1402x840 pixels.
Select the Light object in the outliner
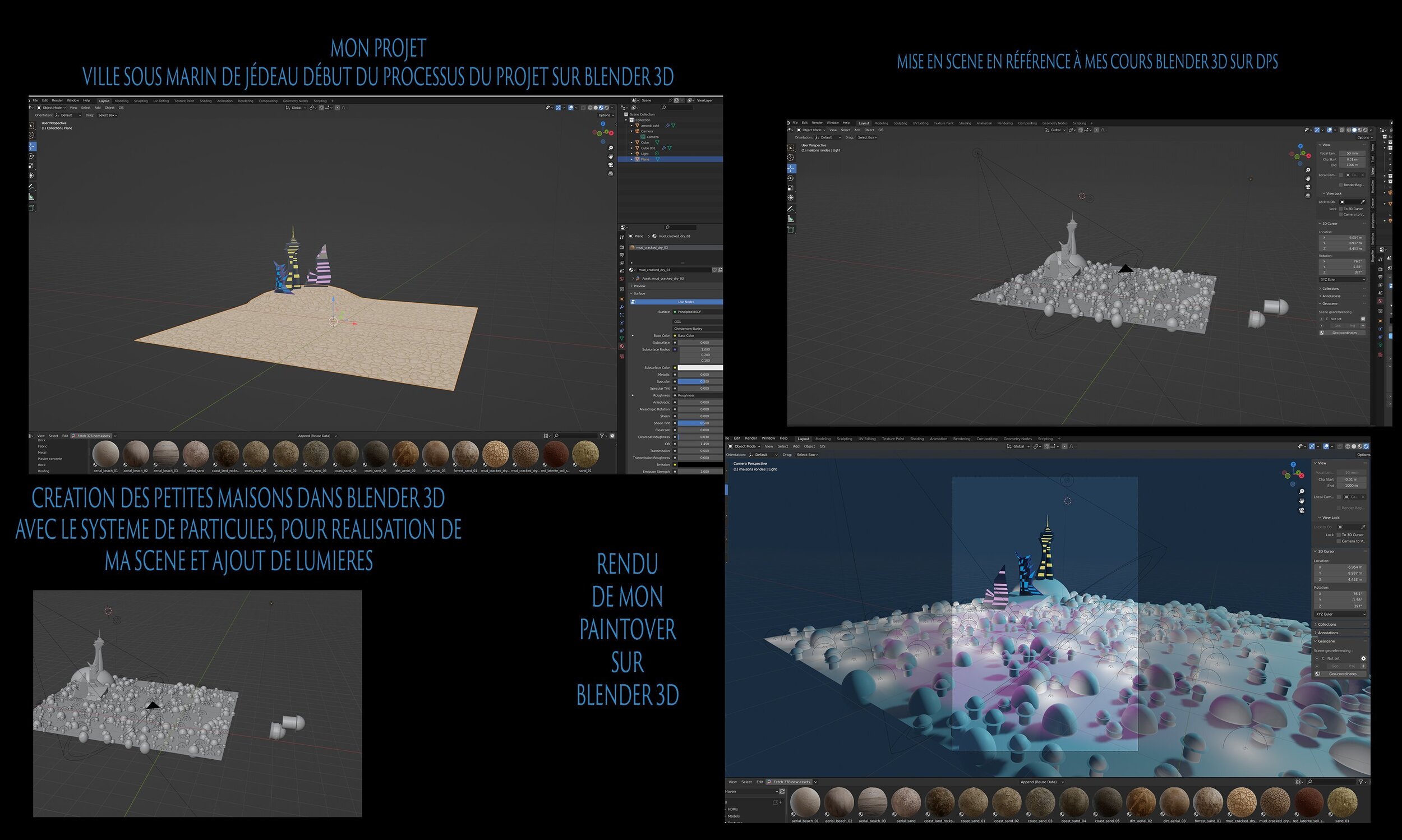(x=645, y=154)
